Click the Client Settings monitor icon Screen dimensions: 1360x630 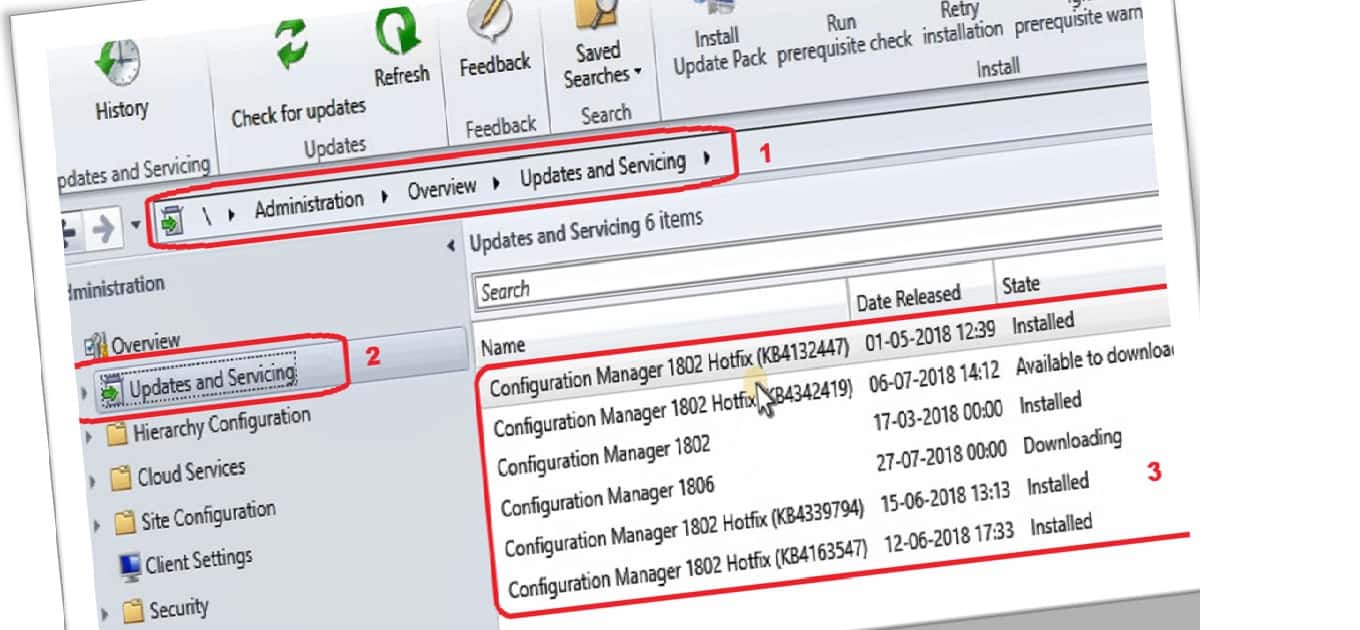pos(130,568)
